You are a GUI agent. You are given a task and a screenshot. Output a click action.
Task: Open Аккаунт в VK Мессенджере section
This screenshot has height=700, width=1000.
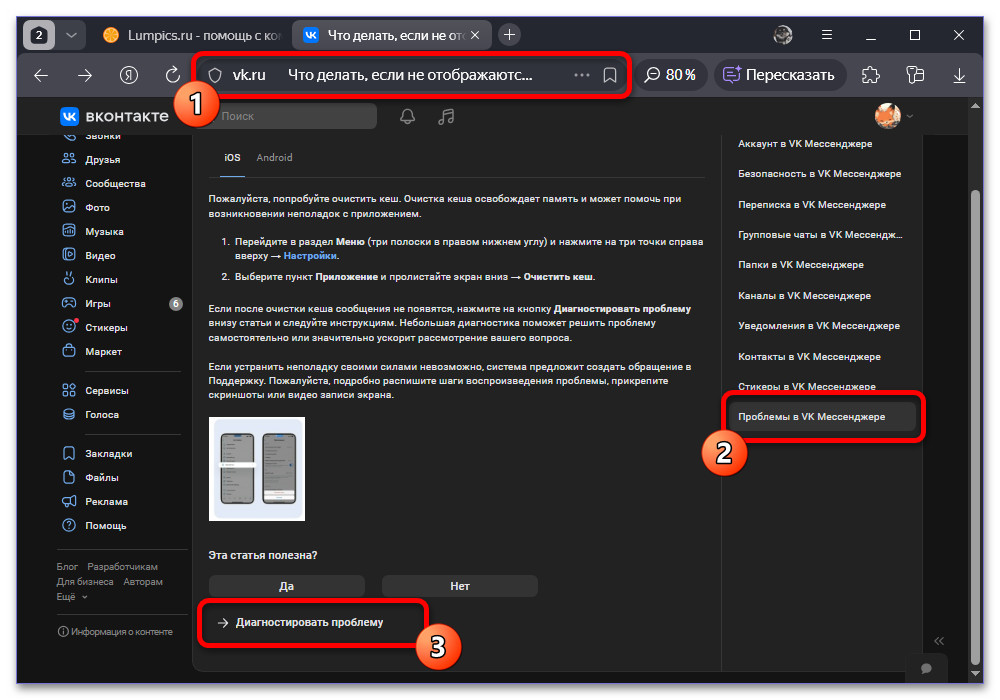coord(805,144)
